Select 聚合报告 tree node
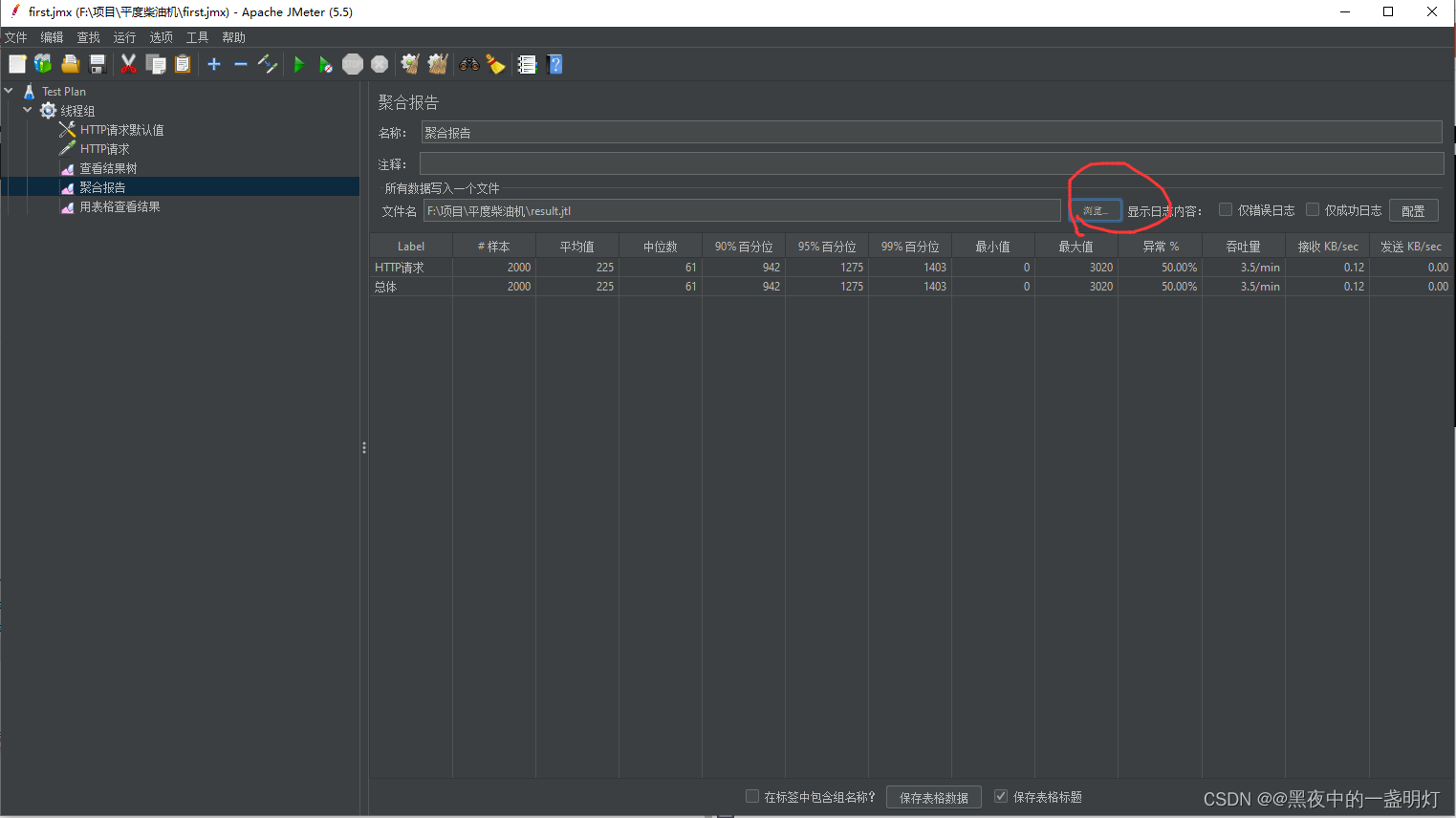 click(102, 187)
